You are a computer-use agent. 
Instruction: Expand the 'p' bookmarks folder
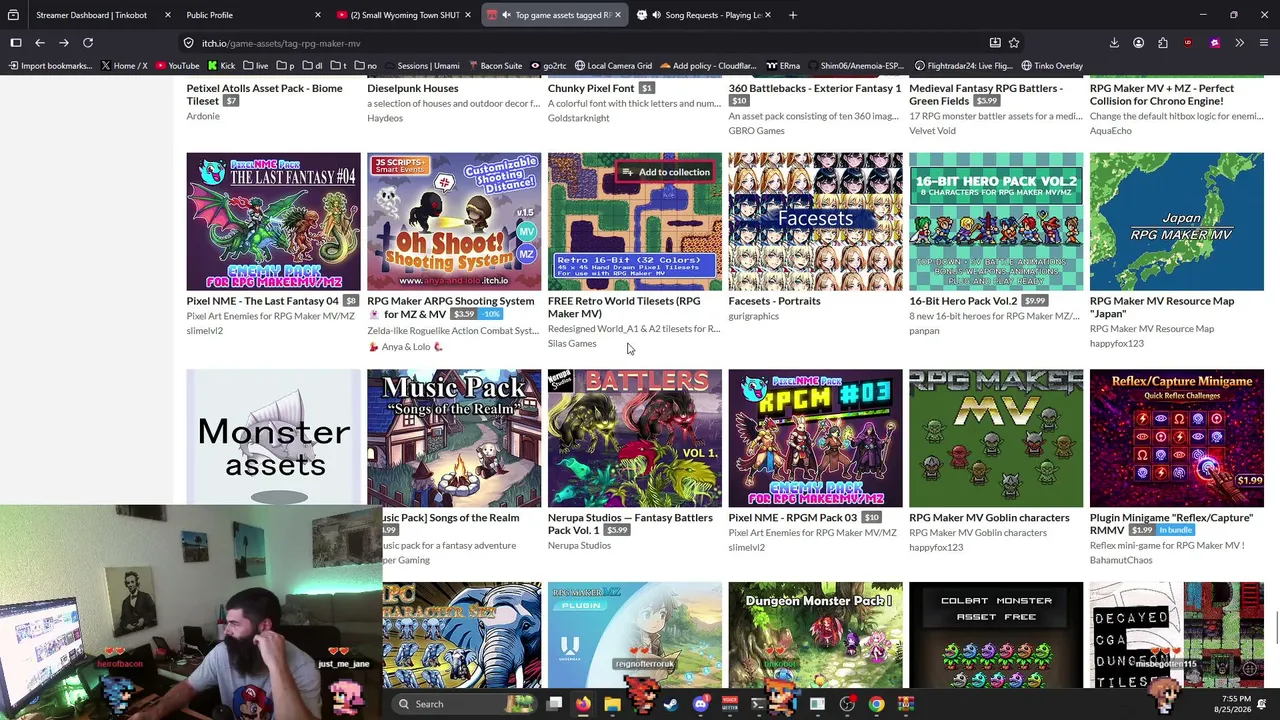coord(285,66)
